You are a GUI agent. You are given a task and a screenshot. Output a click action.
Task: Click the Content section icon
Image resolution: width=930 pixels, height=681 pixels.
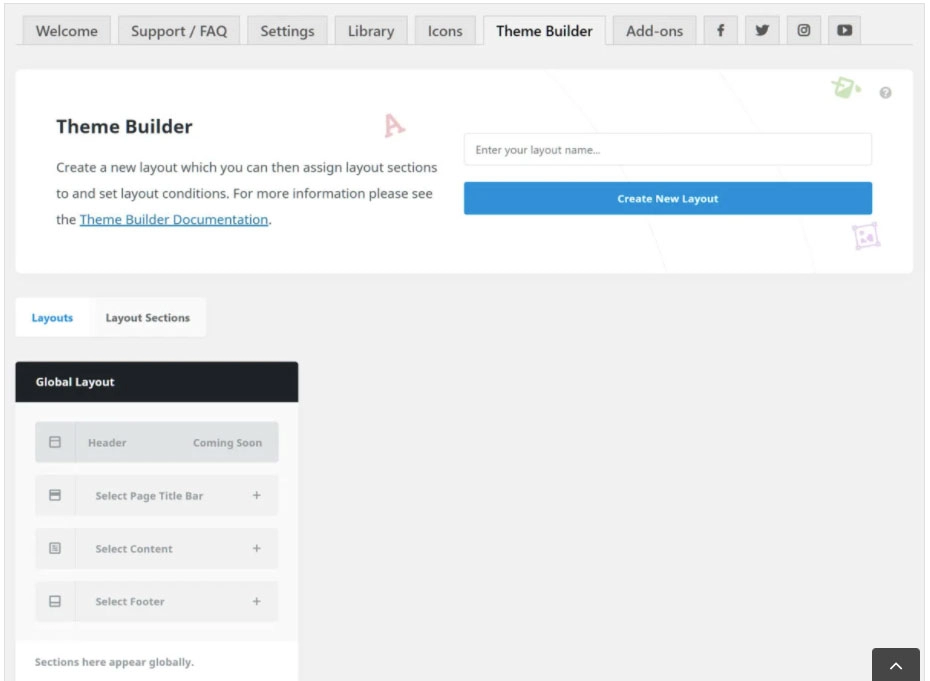55,548
